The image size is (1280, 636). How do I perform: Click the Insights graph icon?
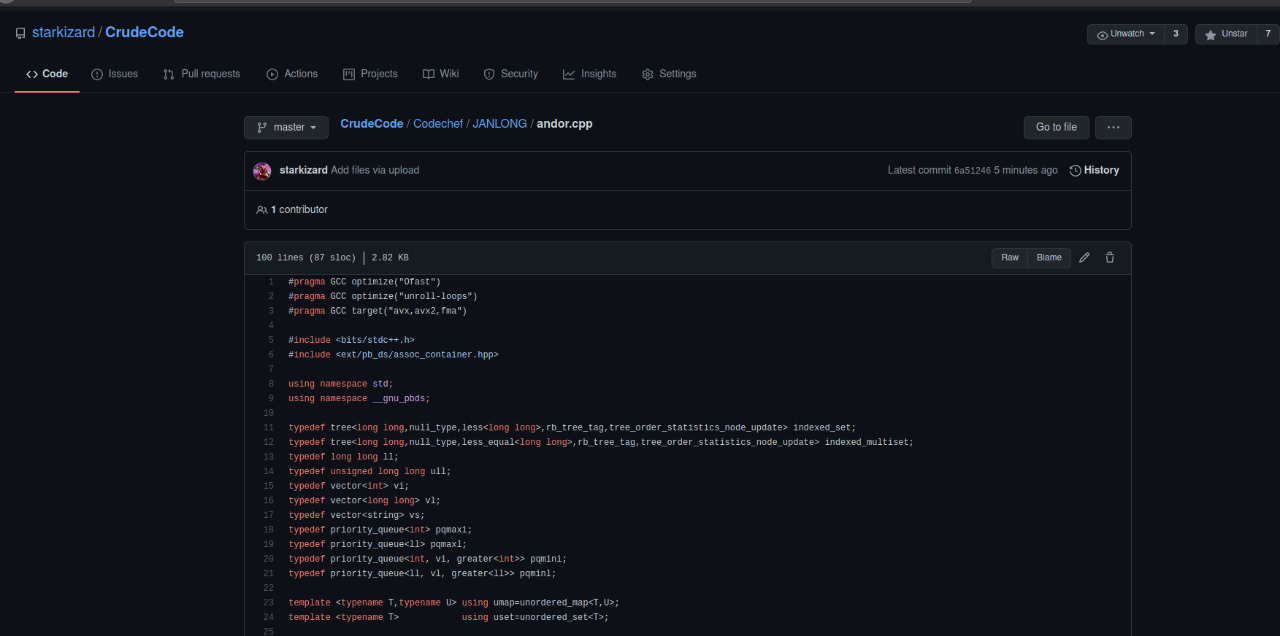pos(566,73)
